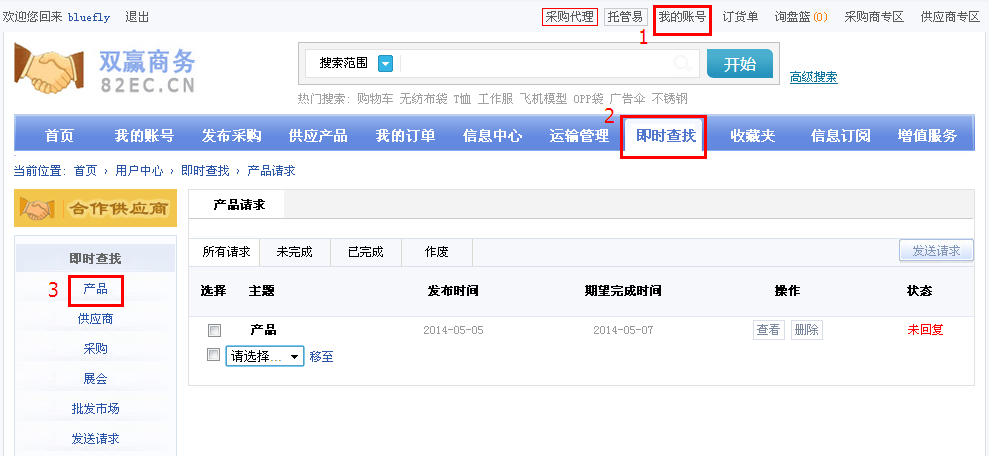Select 即时查找 in main navigation

tap(665, 136)
